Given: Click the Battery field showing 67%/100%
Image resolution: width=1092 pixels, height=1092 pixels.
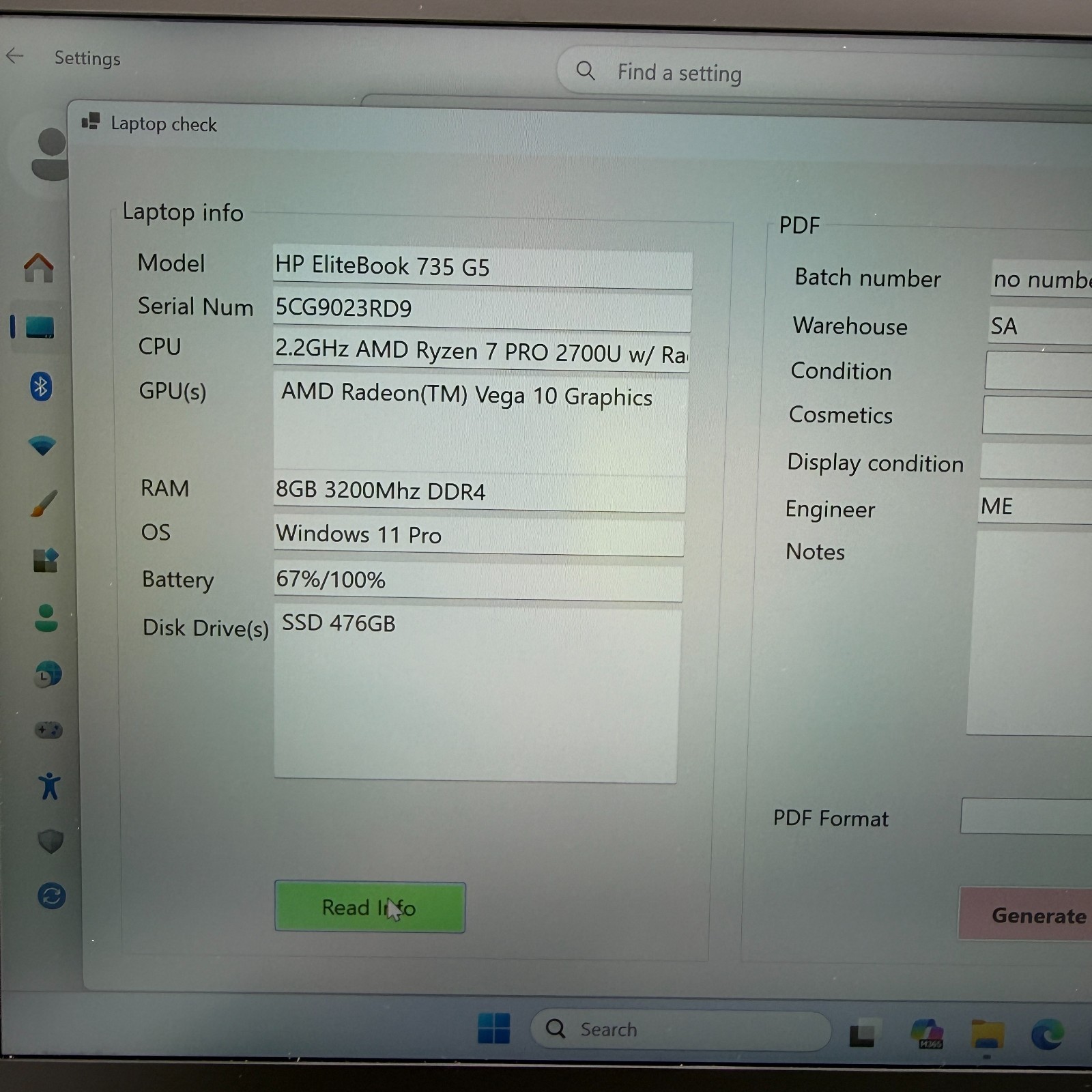Looking at the screenshot, I should 478,581.
